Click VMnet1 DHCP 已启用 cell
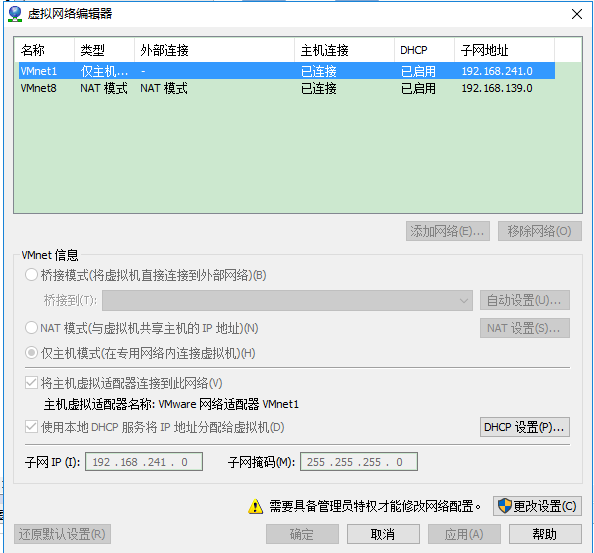The image size is (594, 553). (x=418, y=71)
